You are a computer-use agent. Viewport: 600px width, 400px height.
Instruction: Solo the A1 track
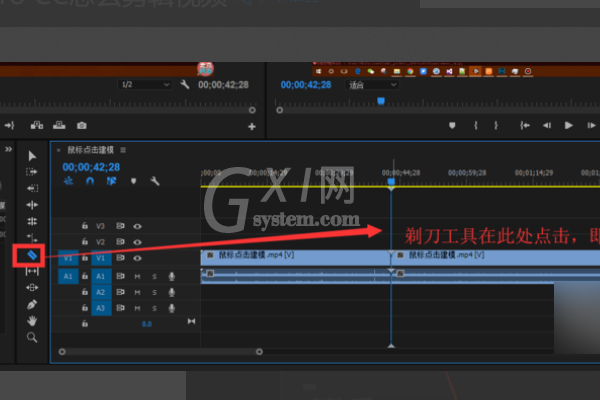(x=155, y=276)
